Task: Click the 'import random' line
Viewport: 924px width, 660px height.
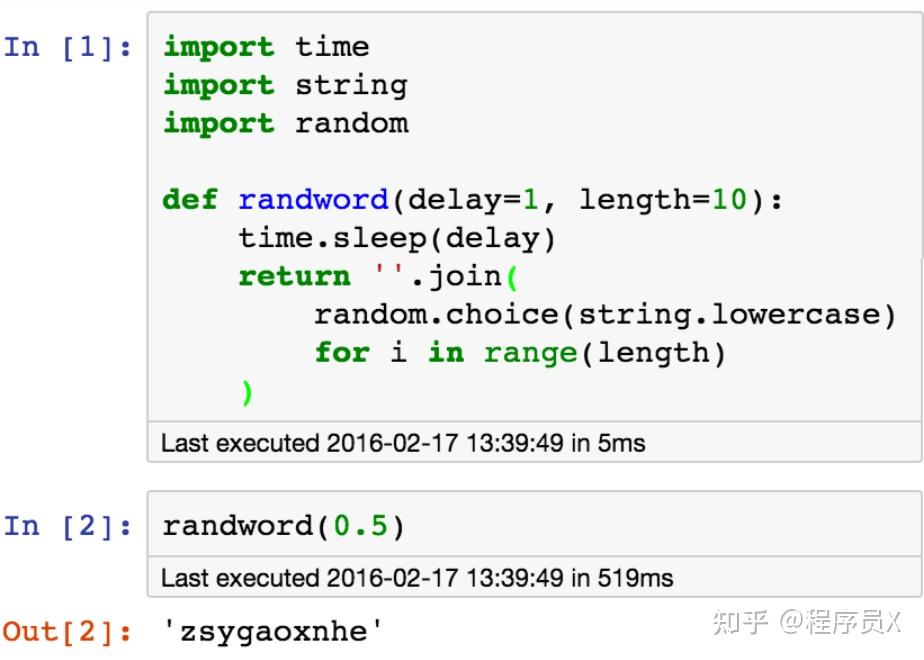Action: coord(286,123)
